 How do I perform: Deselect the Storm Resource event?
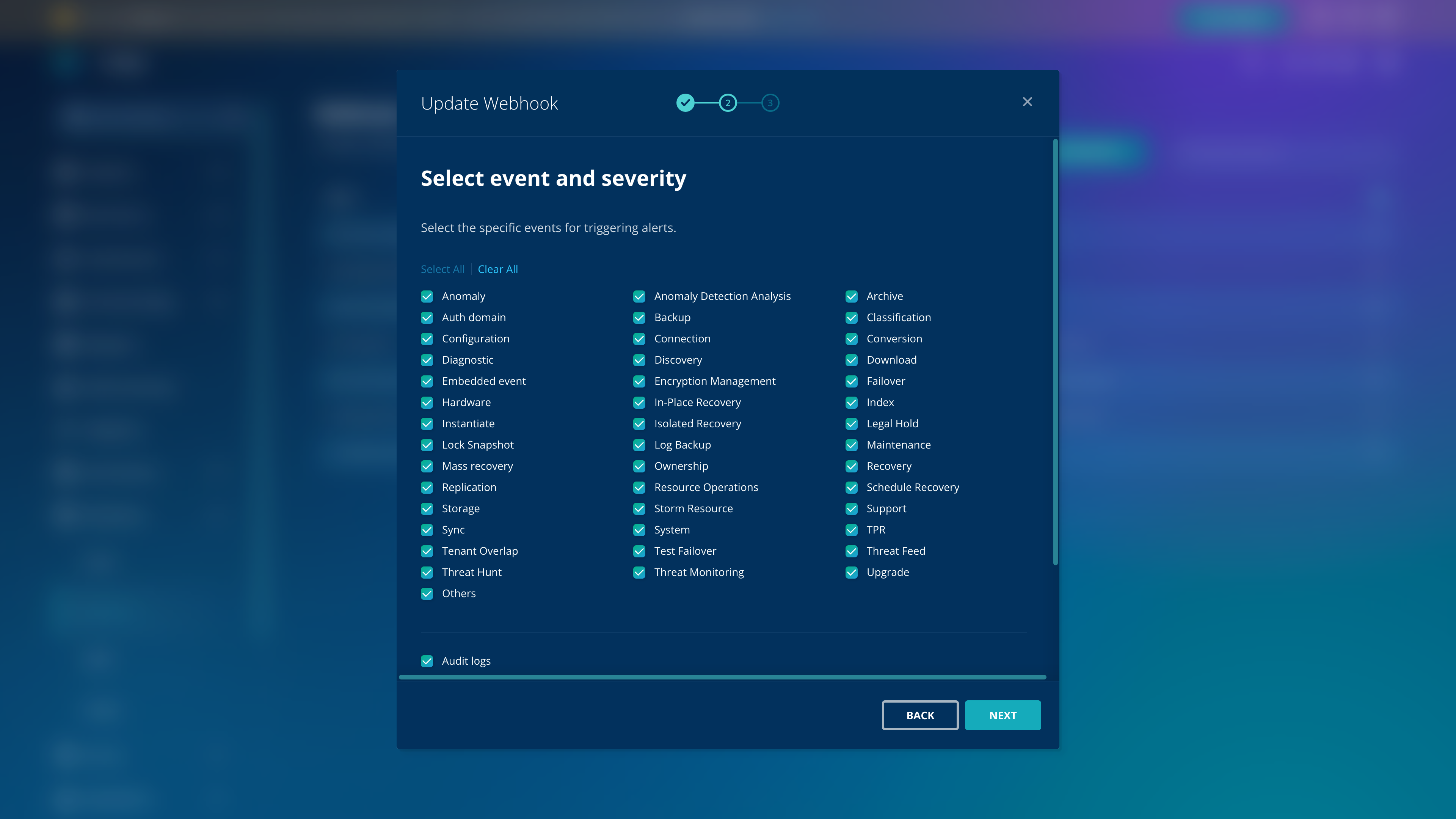tap(639, 509)
